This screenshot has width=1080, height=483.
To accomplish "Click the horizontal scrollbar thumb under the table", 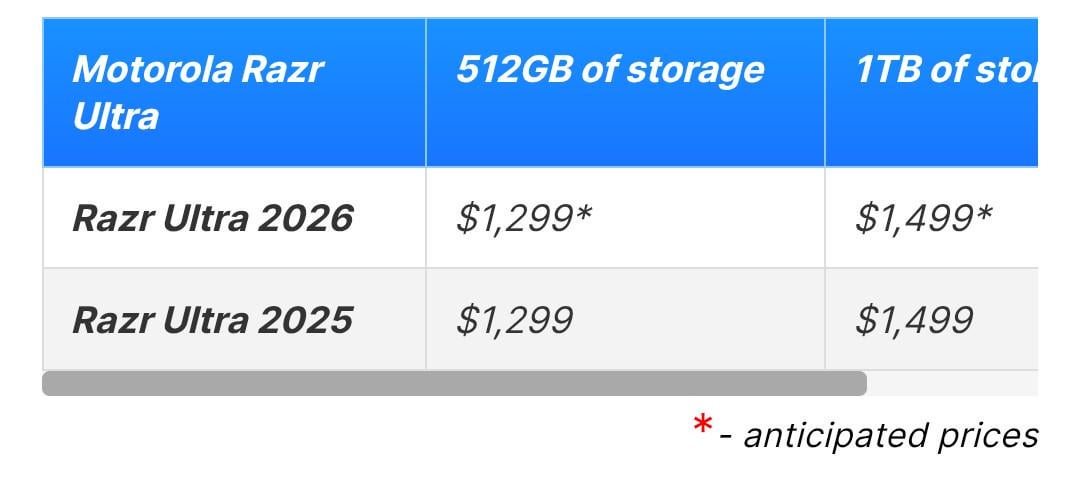I will (454, 384).
